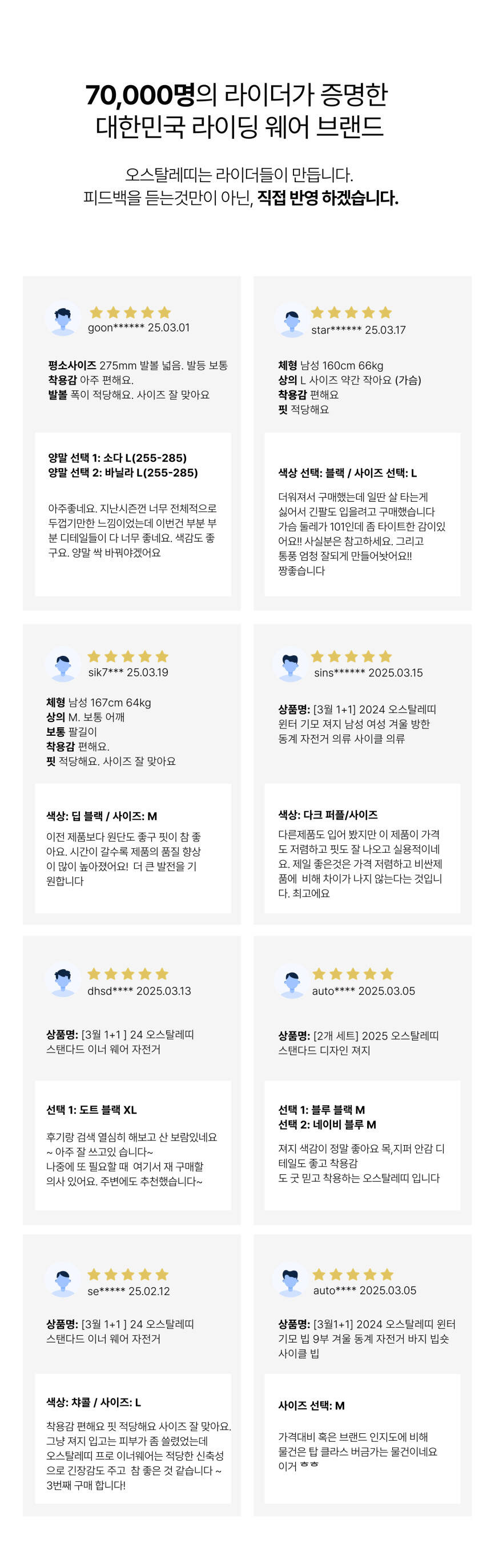The height and width of the screenshot is (1568, 491).
Task: Click the 색상: 다크 퍼플/사이즈 review heading
Action: point(328,815)
